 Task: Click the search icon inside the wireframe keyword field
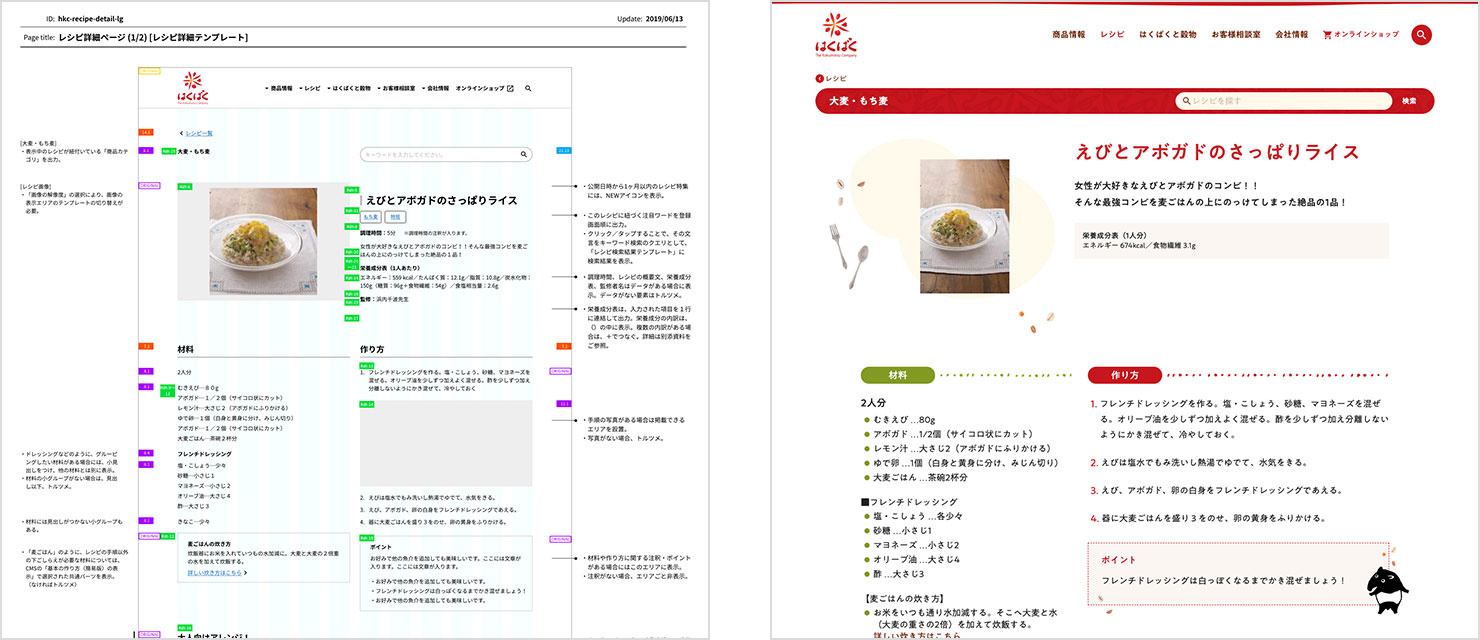(523, 155)
